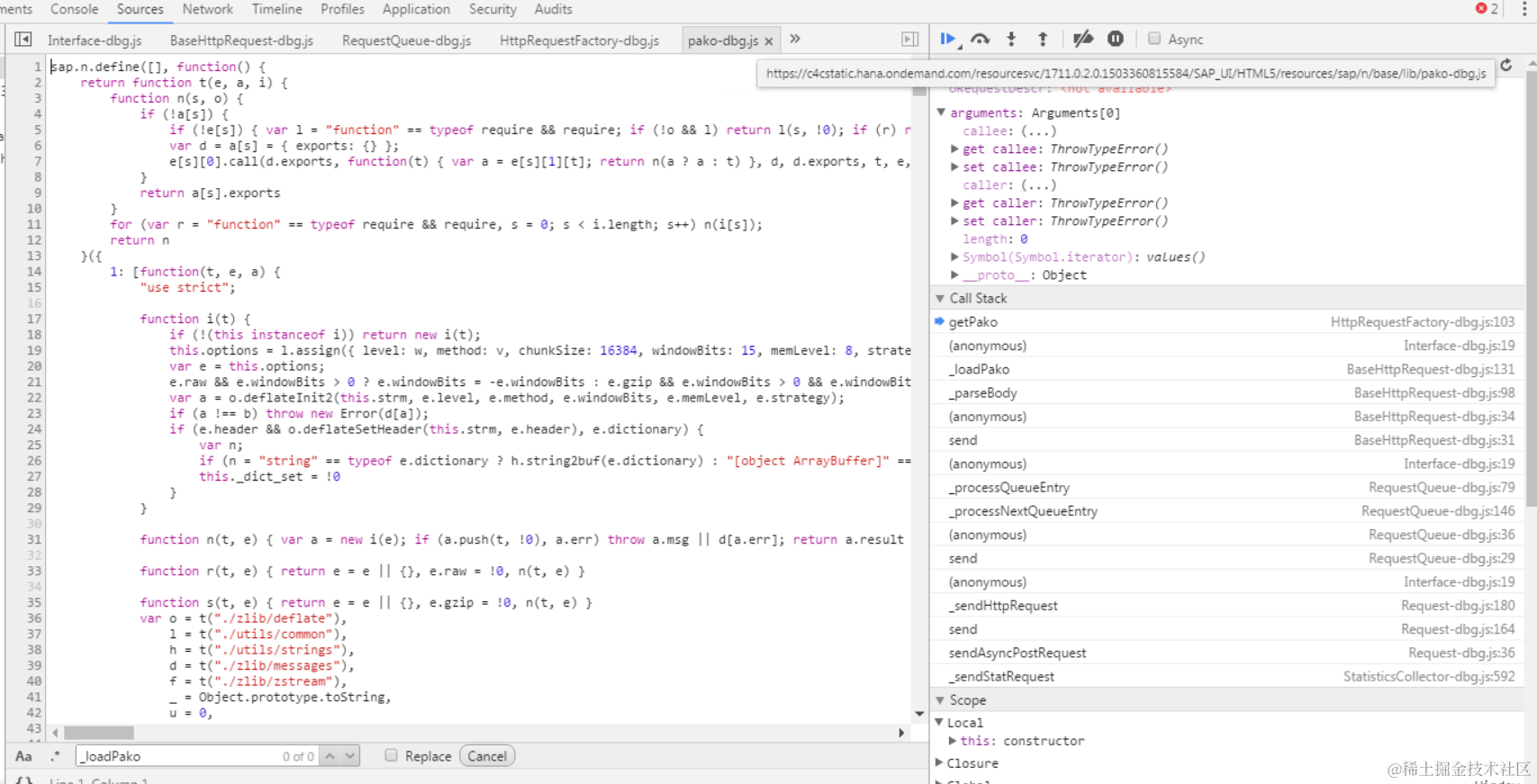Image resolution: width=1537 pixels, height=784 pixels.
Task: Toggle regular expression search
Action: coord(55,756)
